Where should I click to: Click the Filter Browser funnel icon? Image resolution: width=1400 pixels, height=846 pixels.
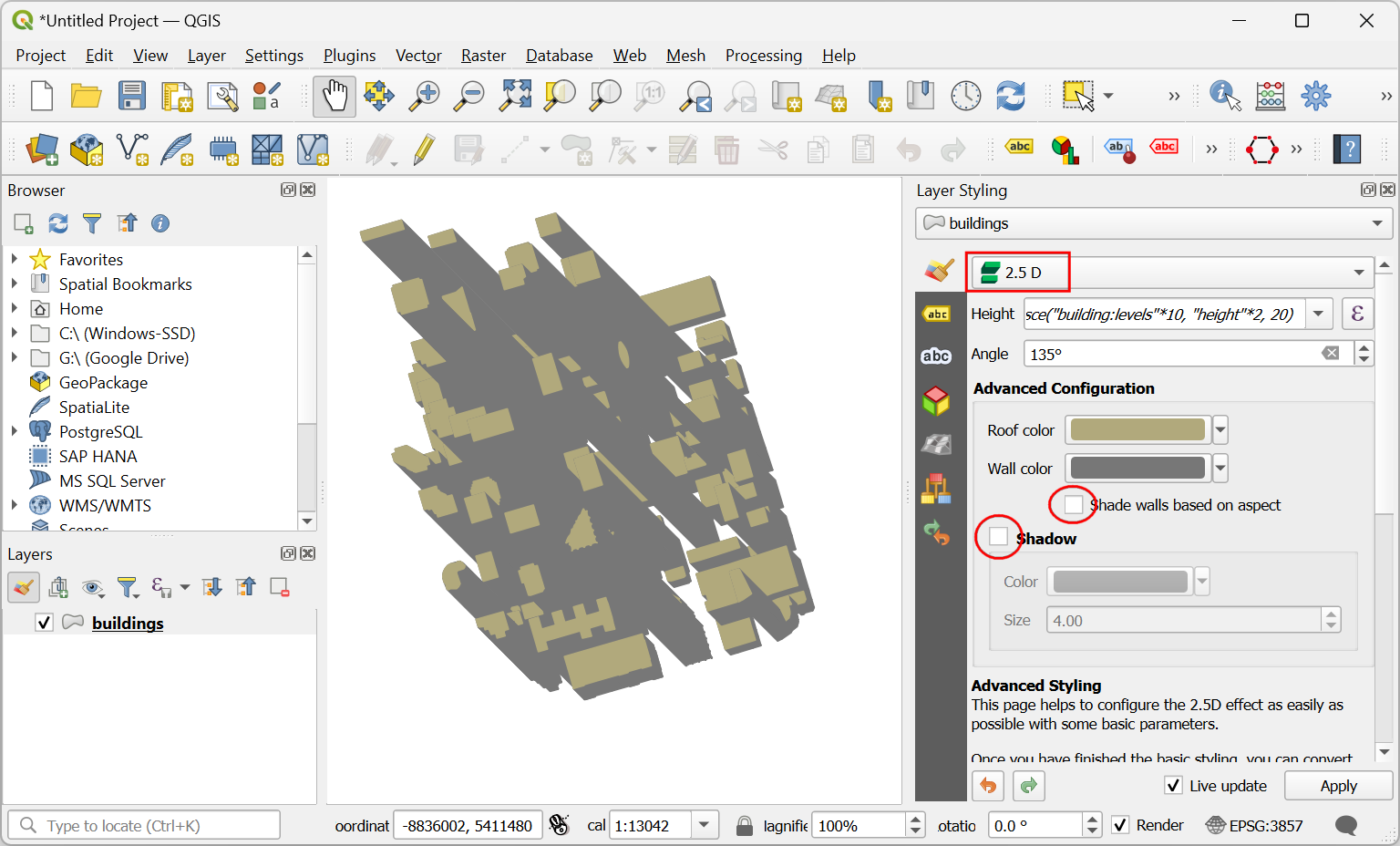pyautogui.click(x=92, y=223)
